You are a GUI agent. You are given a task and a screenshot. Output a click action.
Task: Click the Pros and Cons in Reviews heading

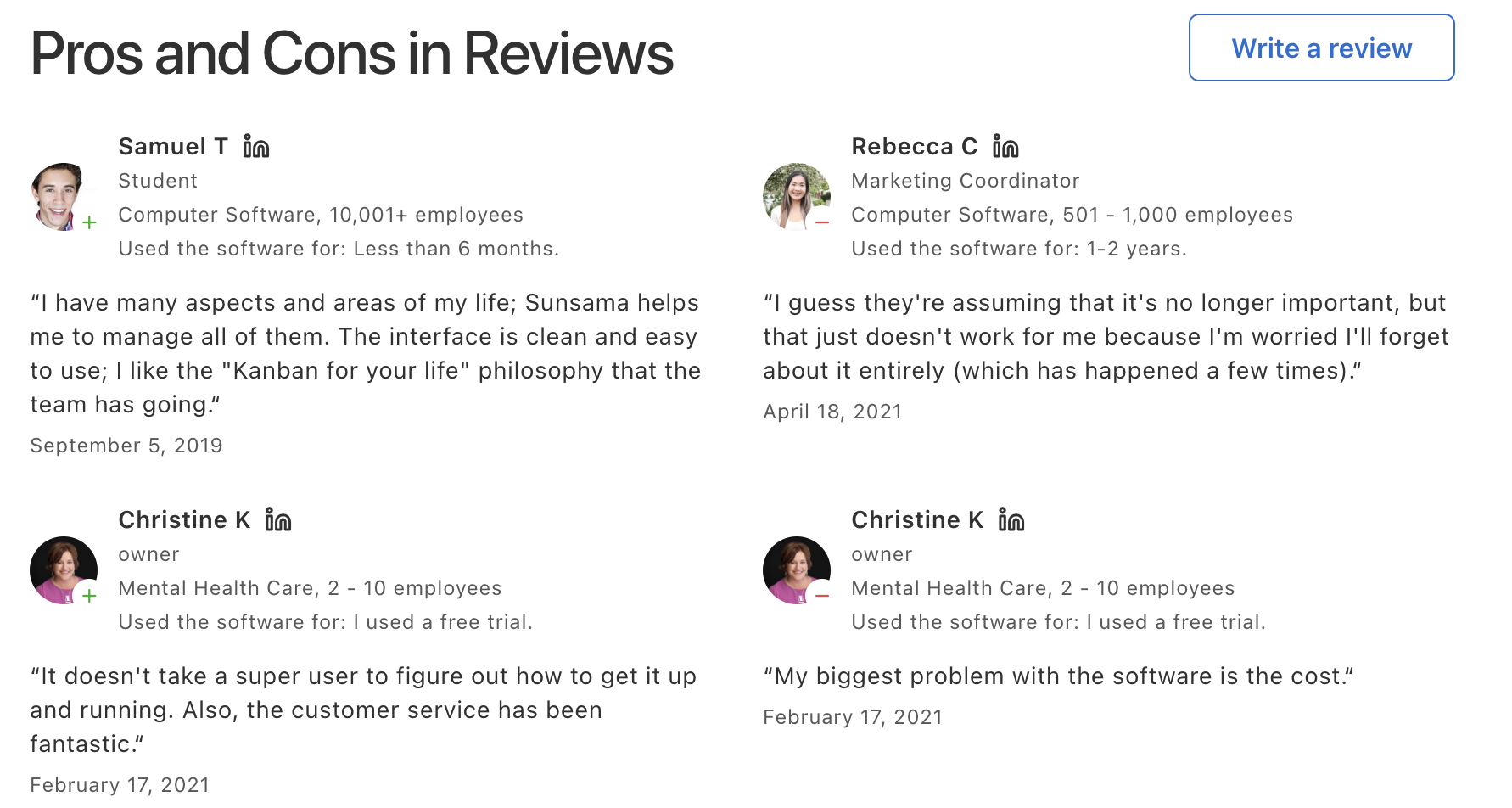coord(351,53)
